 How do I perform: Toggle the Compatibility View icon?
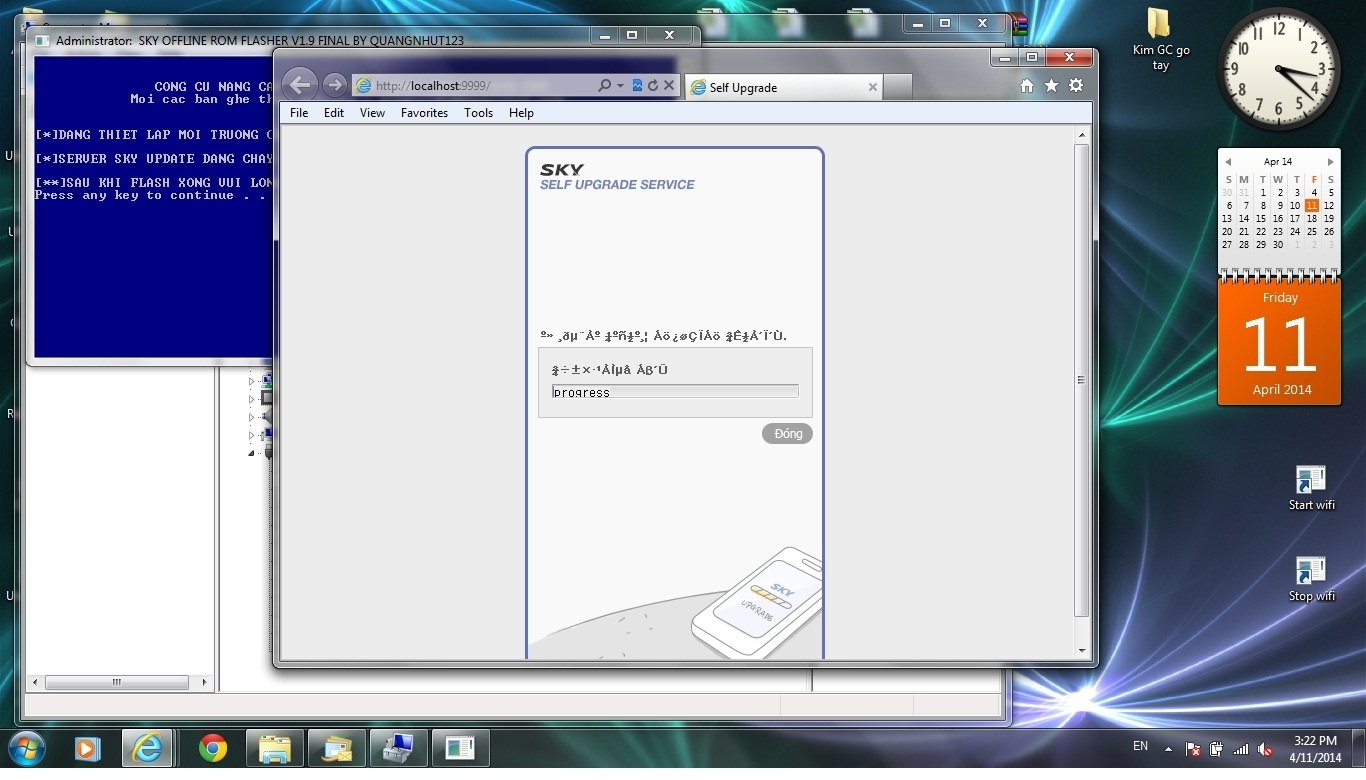point(637,86)
